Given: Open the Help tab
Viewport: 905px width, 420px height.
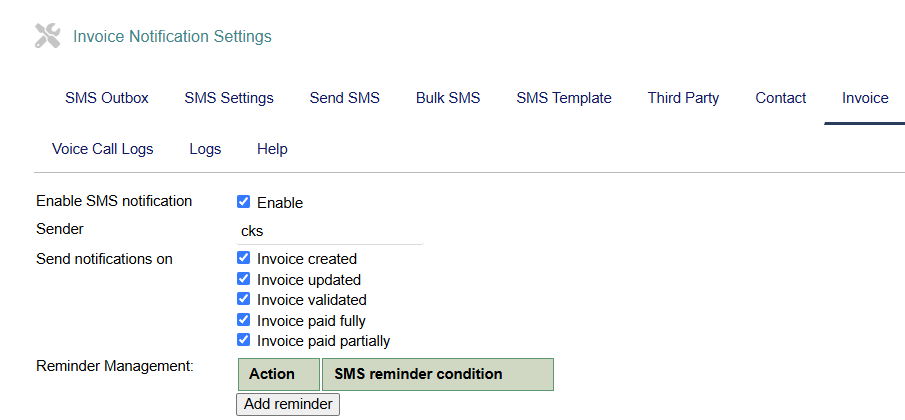Looking at the screenshot, I should click(x=272, y=149).
